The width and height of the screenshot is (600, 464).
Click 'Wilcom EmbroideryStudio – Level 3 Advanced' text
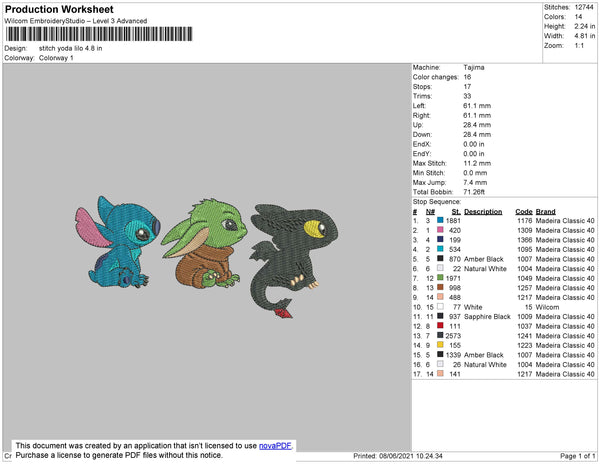point(76,21)
